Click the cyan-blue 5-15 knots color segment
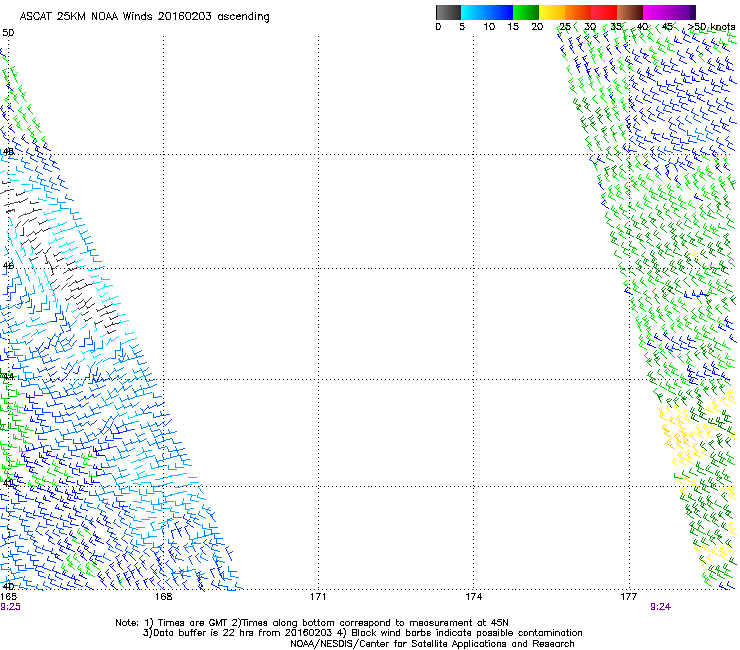The height and width of the screenshot is (650, 740). (x=487, y=12)
